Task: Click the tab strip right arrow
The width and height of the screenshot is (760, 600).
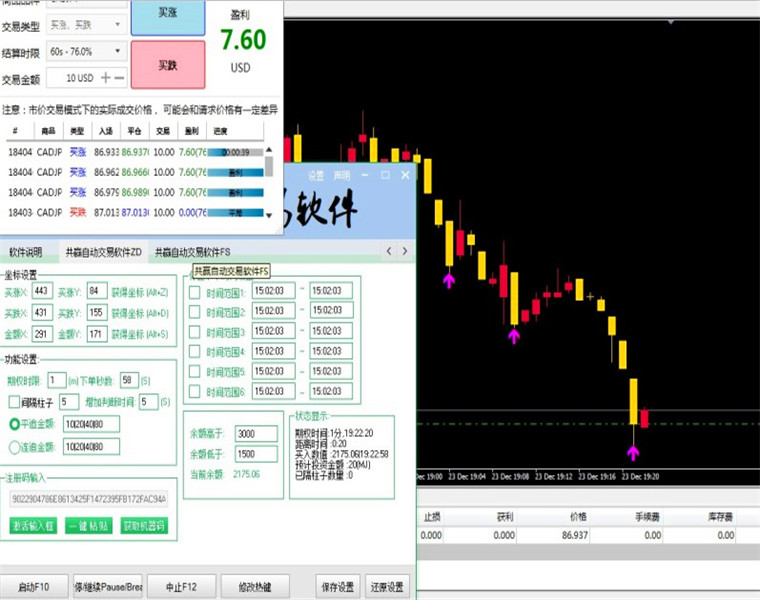Action: click(x=405, y=251)
